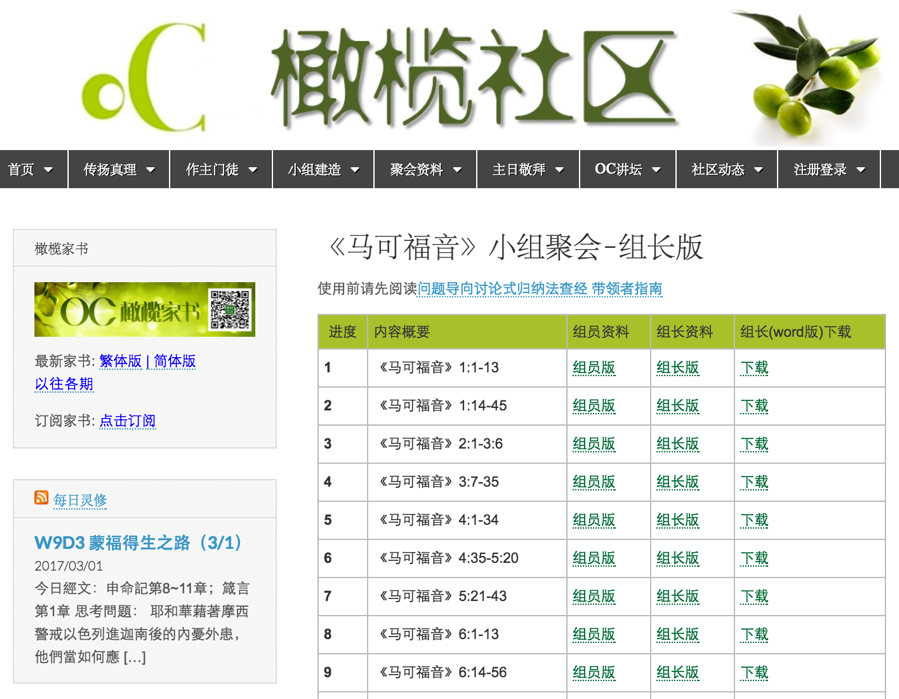Open the 问题导向讨论式归纳法查经 带领者指南 link
The image size is (899, 699).
coord(540,289)
